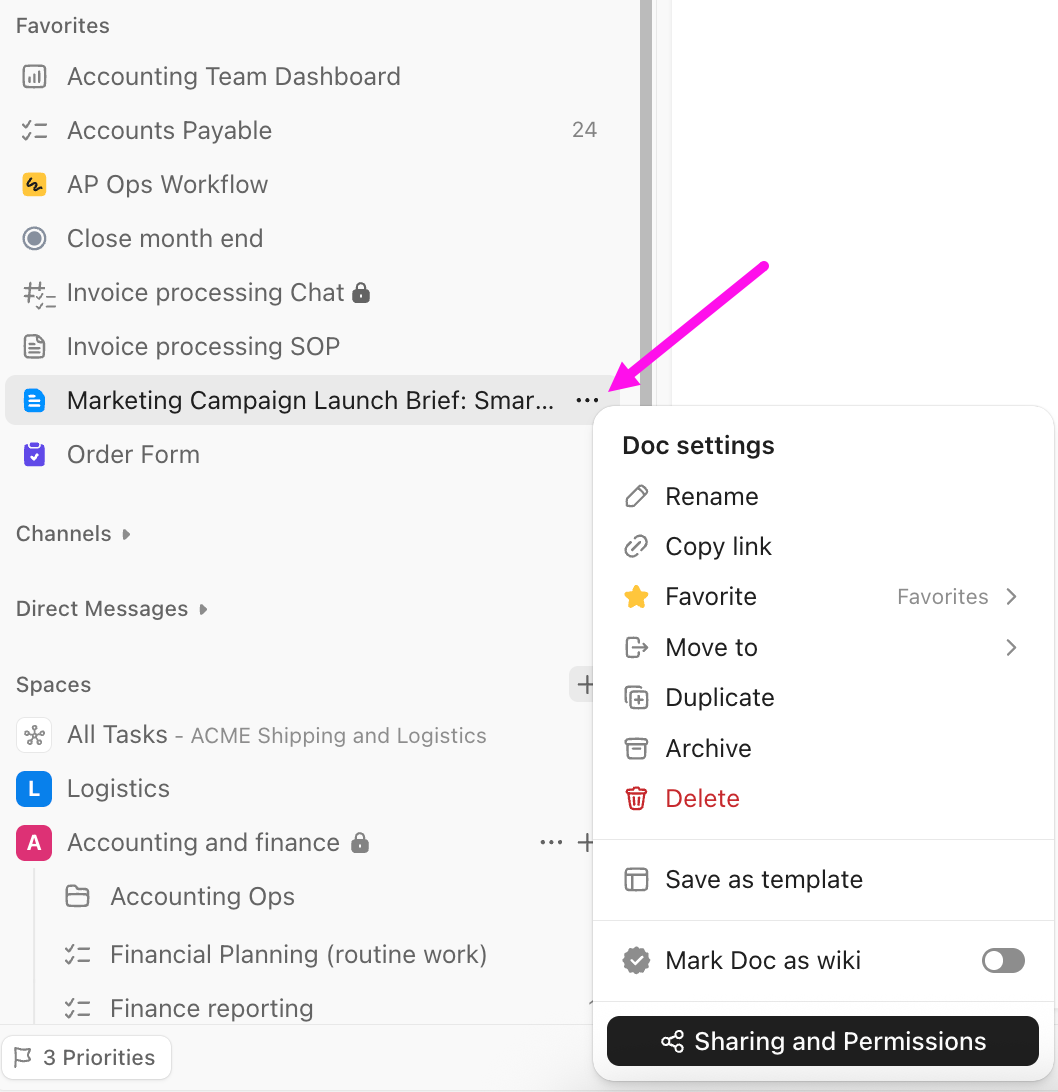Open 3 Priorities at the bottom
The image size is (1058, 1092).
87,1057
